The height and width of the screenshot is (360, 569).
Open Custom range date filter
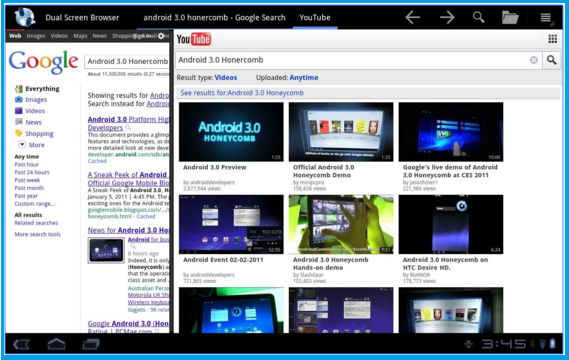pos(35,204)
